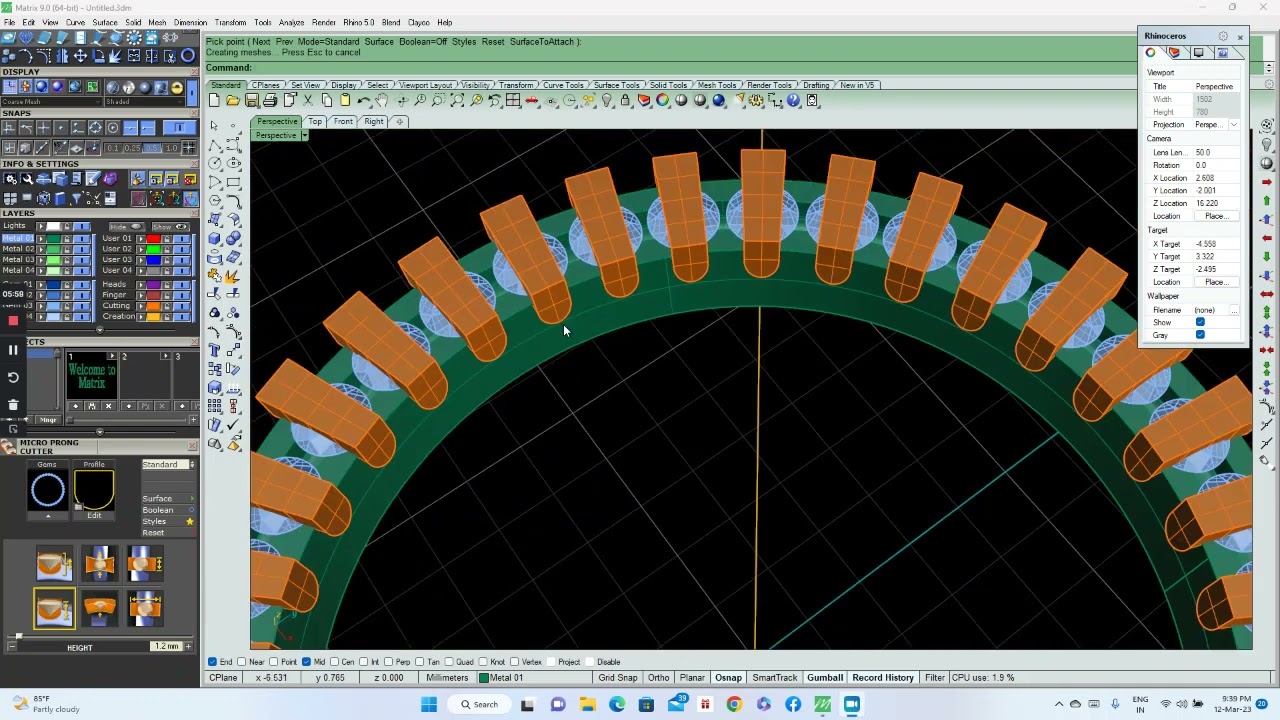Click the Undo arrow icon
Image resolution: width=1280 pixels, height=720 pixels.
click(x=364, y=101)
